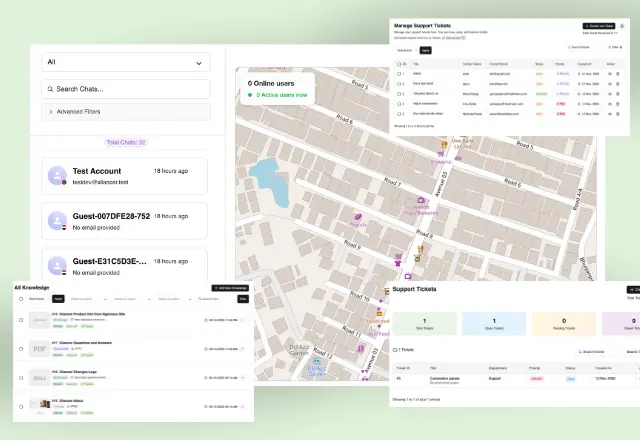Image resolution: width=640 pixels, height=440 pixels.
Task: Check the box for ticket row 1
Action: tap(399, 74)
